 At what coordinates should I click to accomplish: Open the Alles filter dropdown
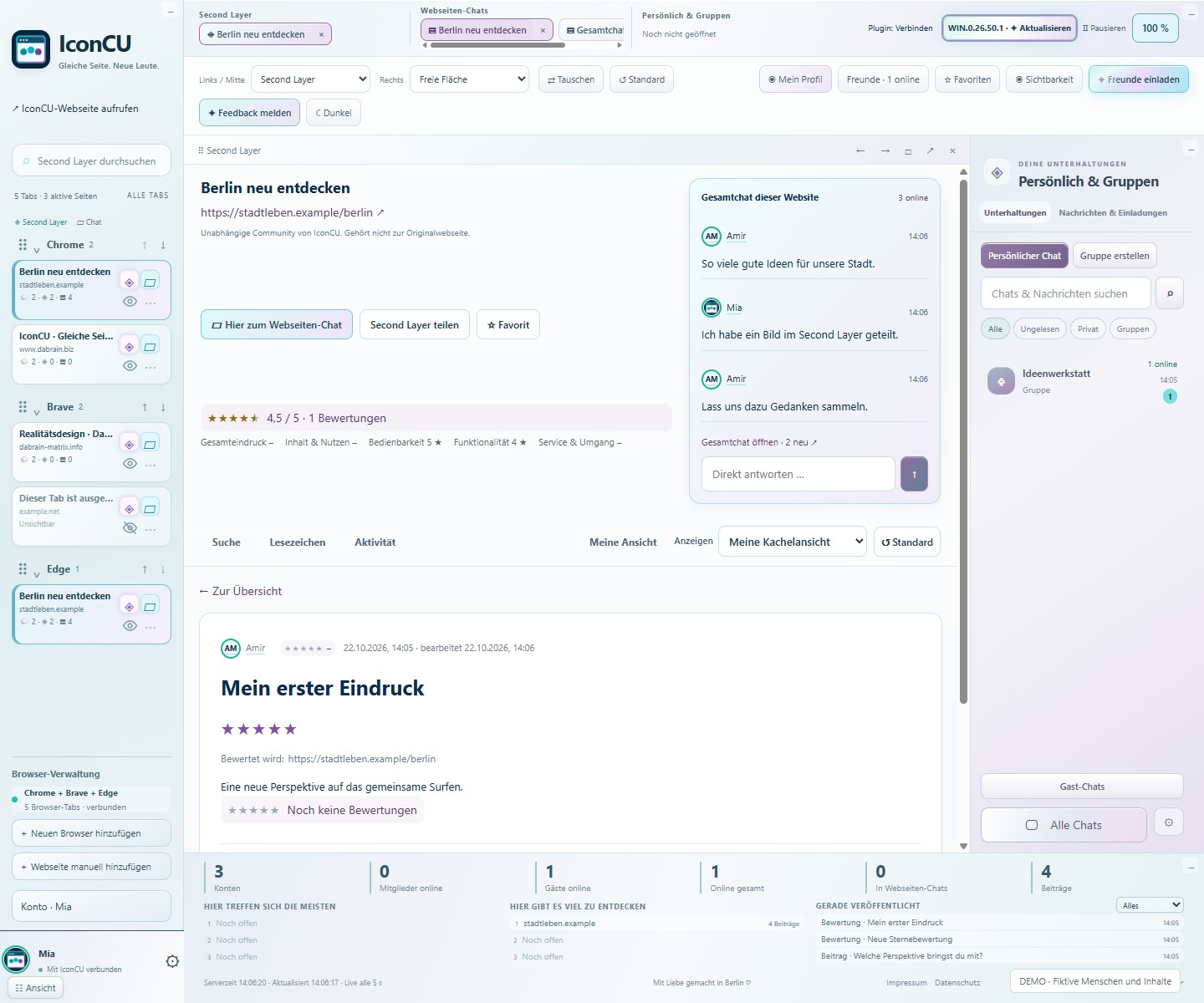tap(1150, 905)
